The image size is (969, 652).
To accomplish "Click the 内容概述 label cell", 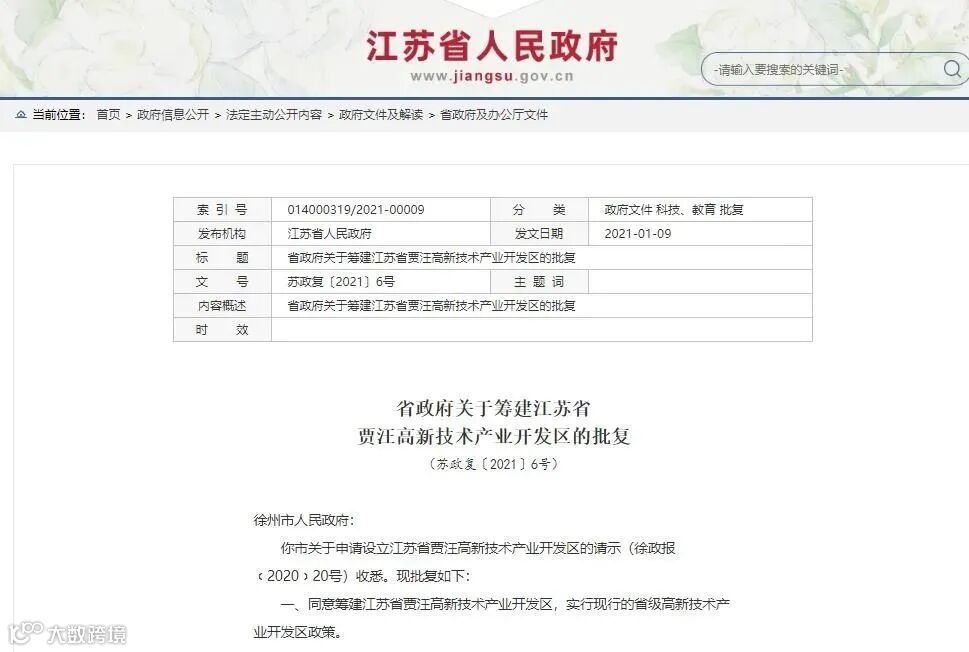I will (222, 306).
